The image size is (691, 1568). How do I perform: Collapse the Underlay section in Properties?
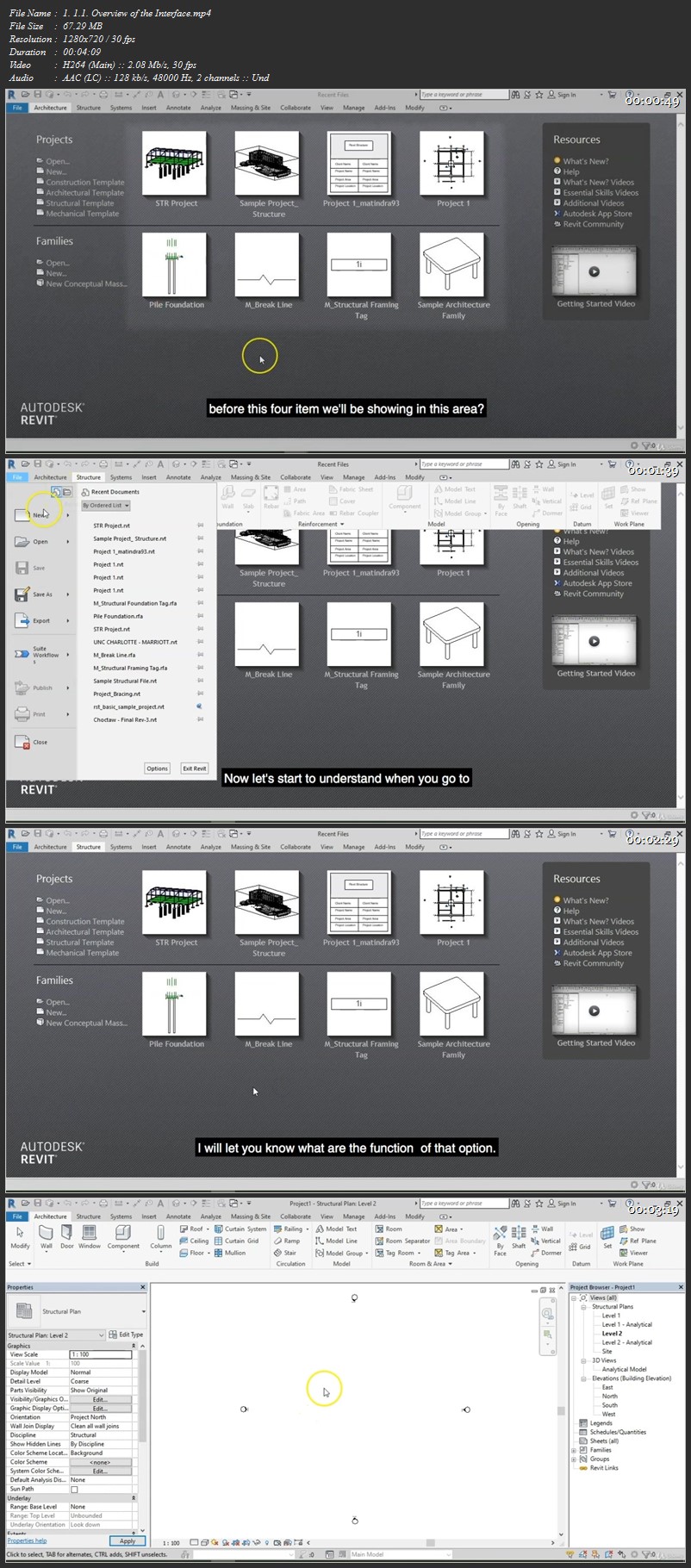[134, 1498]
